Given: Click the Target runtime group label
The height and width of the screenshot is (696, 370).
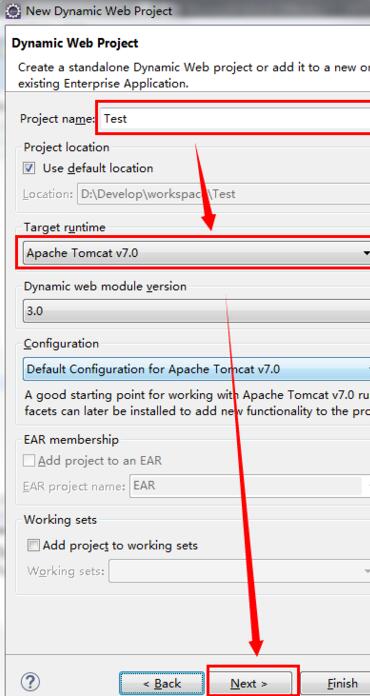Looking at the screenshot, I should click(65, 227).
